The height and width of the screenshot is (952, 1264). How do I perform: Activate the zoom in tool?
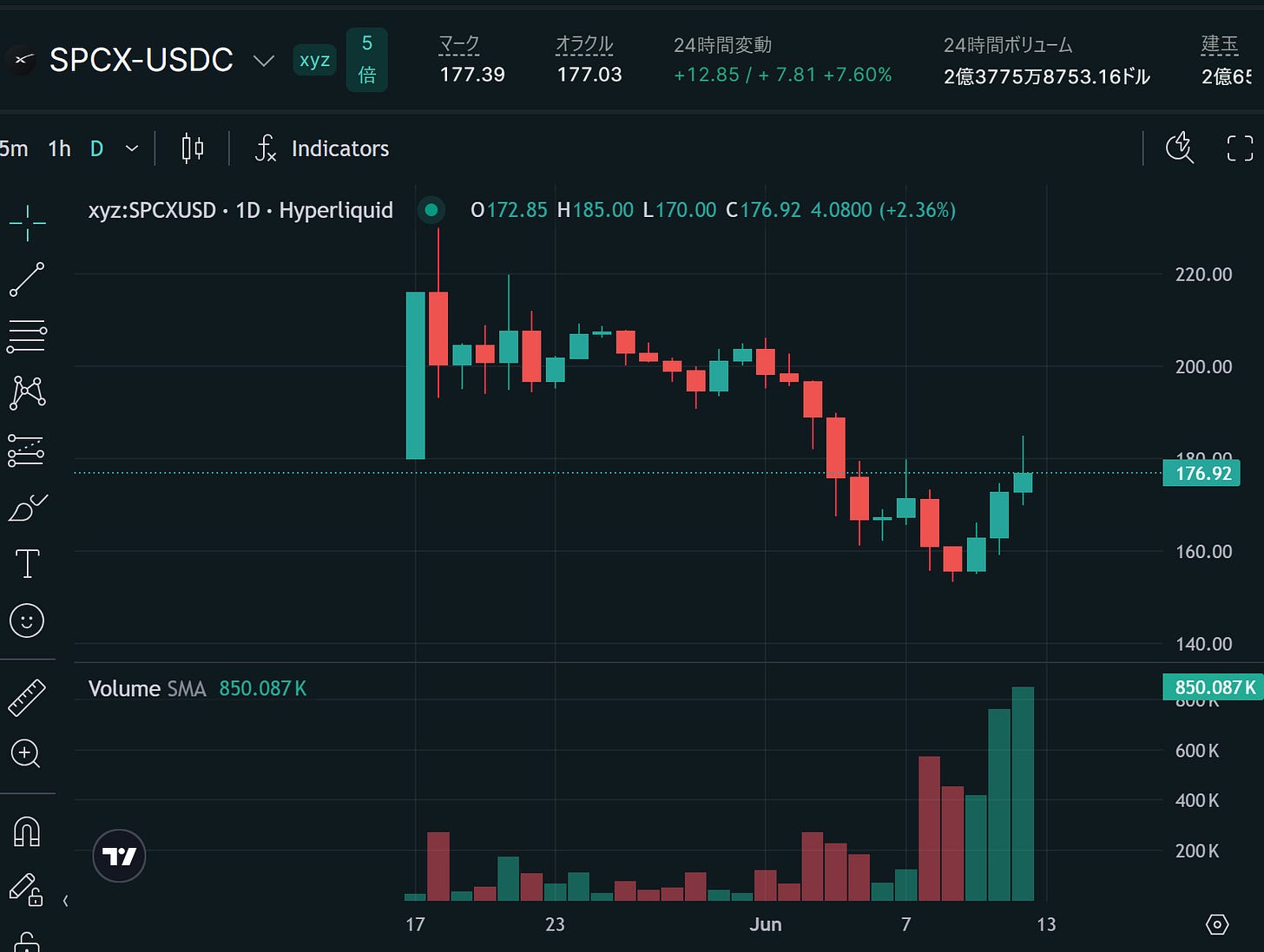(26, 753)
